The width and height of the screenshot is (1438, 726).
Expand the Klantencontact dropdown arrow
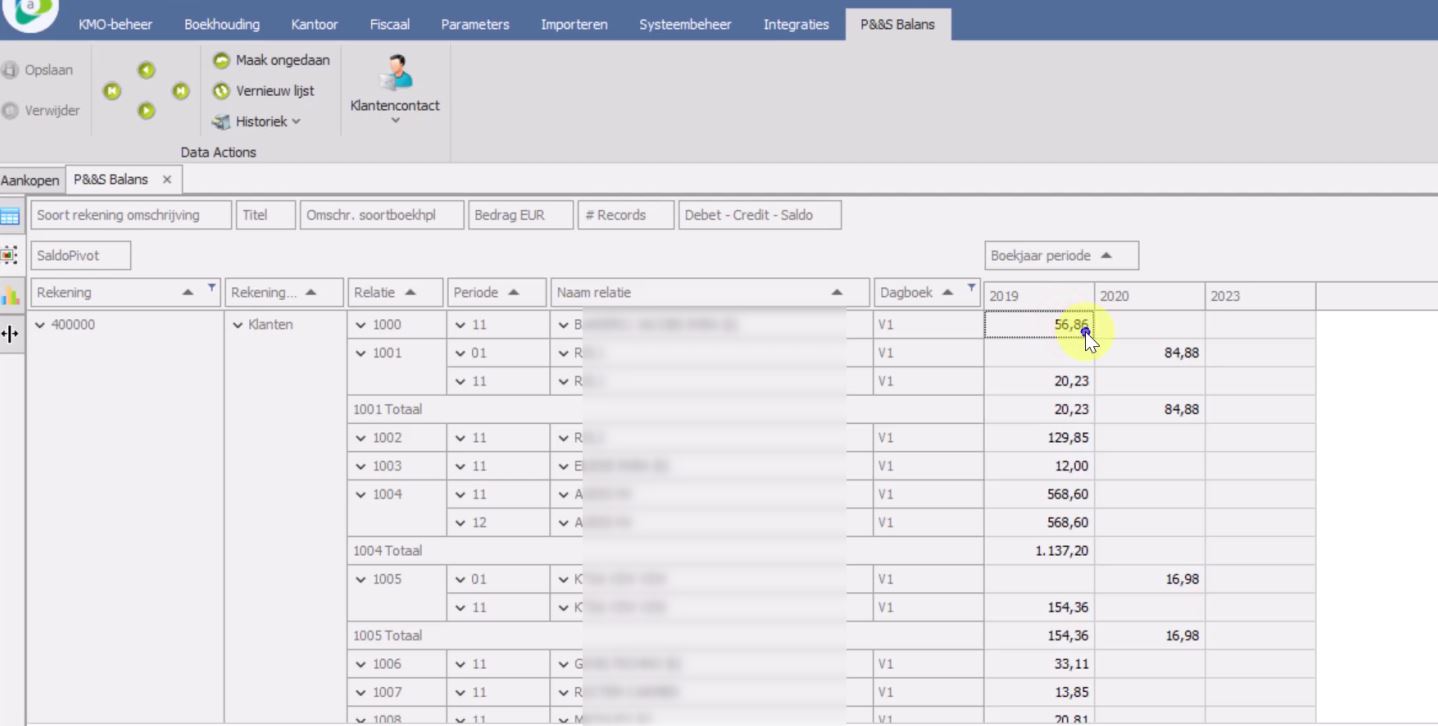(395, 121)
